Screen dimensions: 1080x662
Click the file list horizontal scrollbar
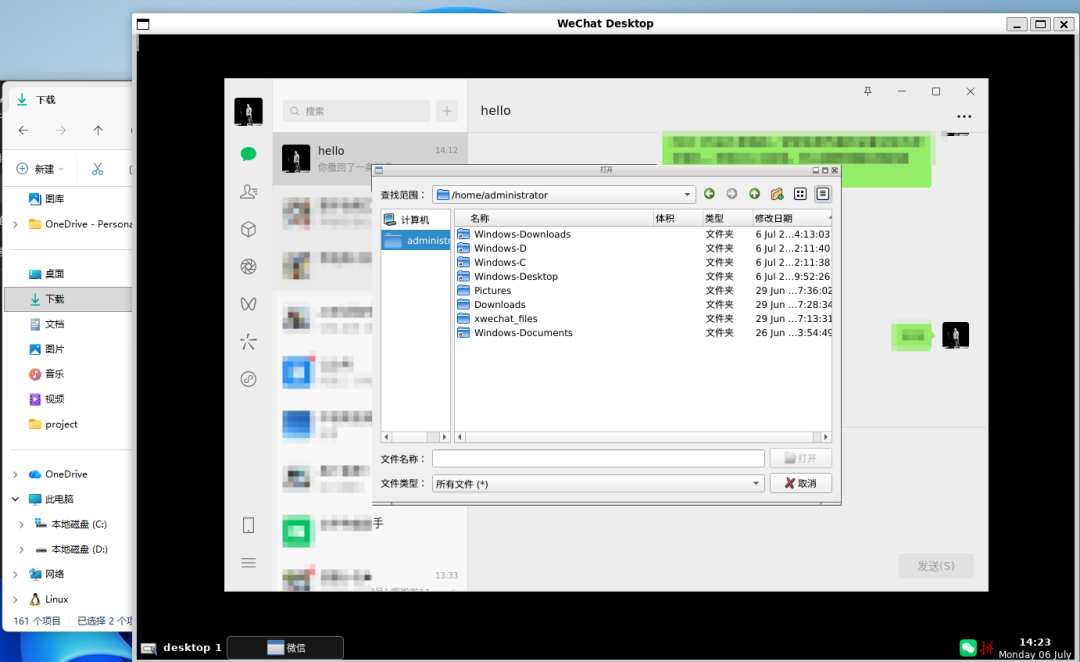643,437
